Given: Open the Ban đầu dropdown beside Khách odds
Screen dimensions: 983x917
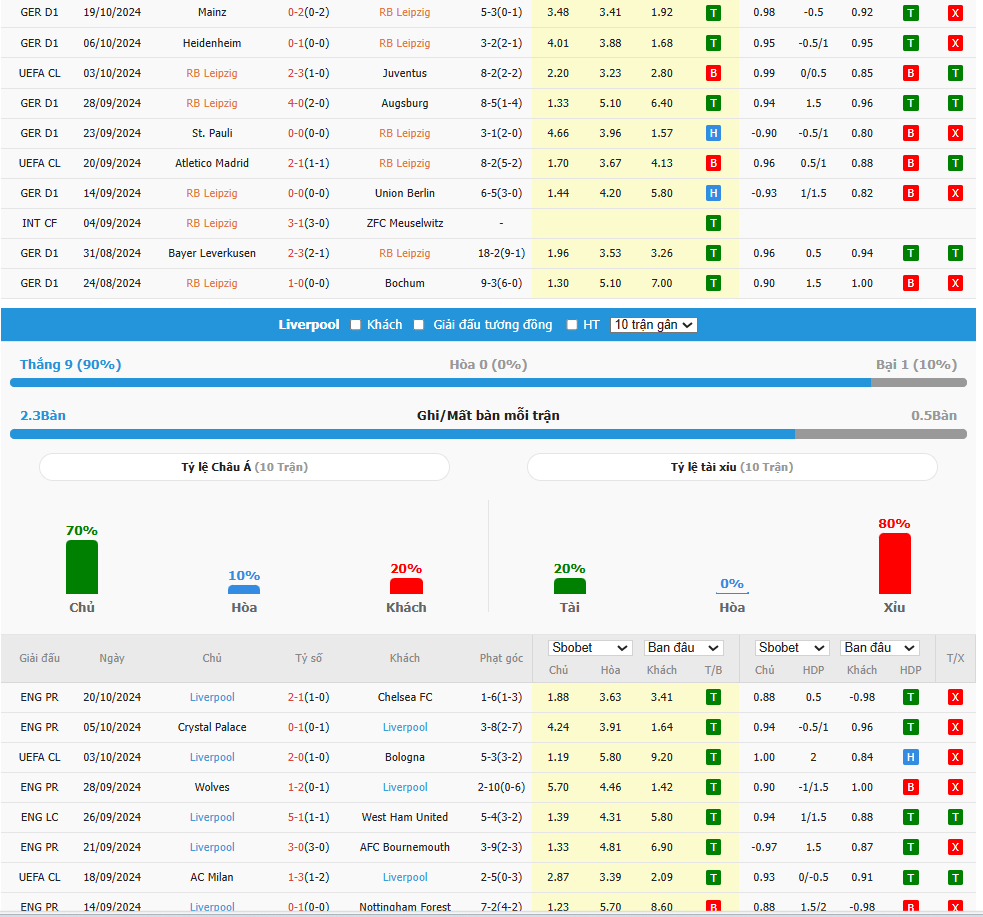Looking at the screenshot, I should click(683, 647).
